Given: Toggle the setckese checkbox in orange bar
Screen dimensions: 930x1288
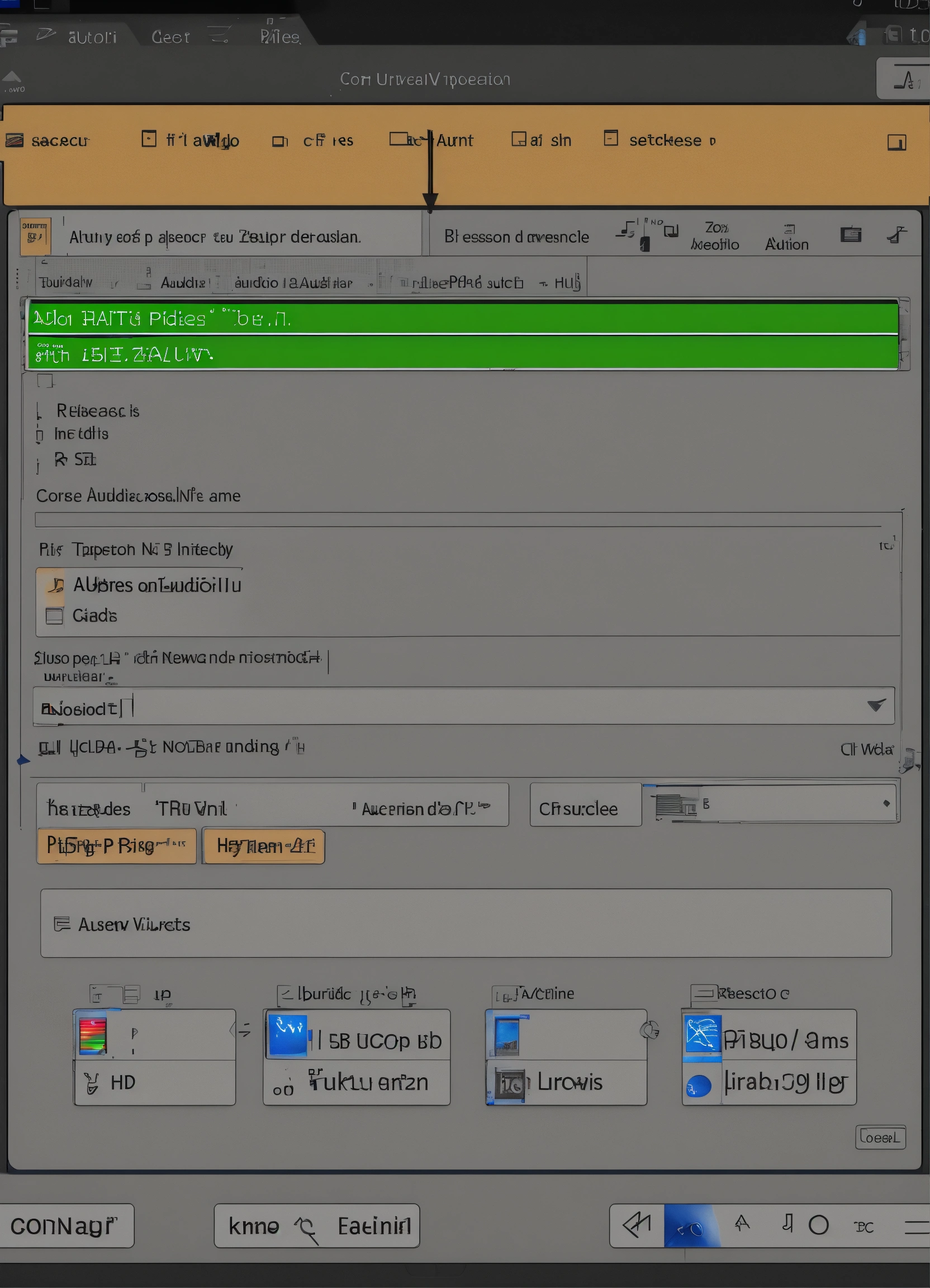Looking at the screenshot, I should pyautogui.click(x=610, y=139).
